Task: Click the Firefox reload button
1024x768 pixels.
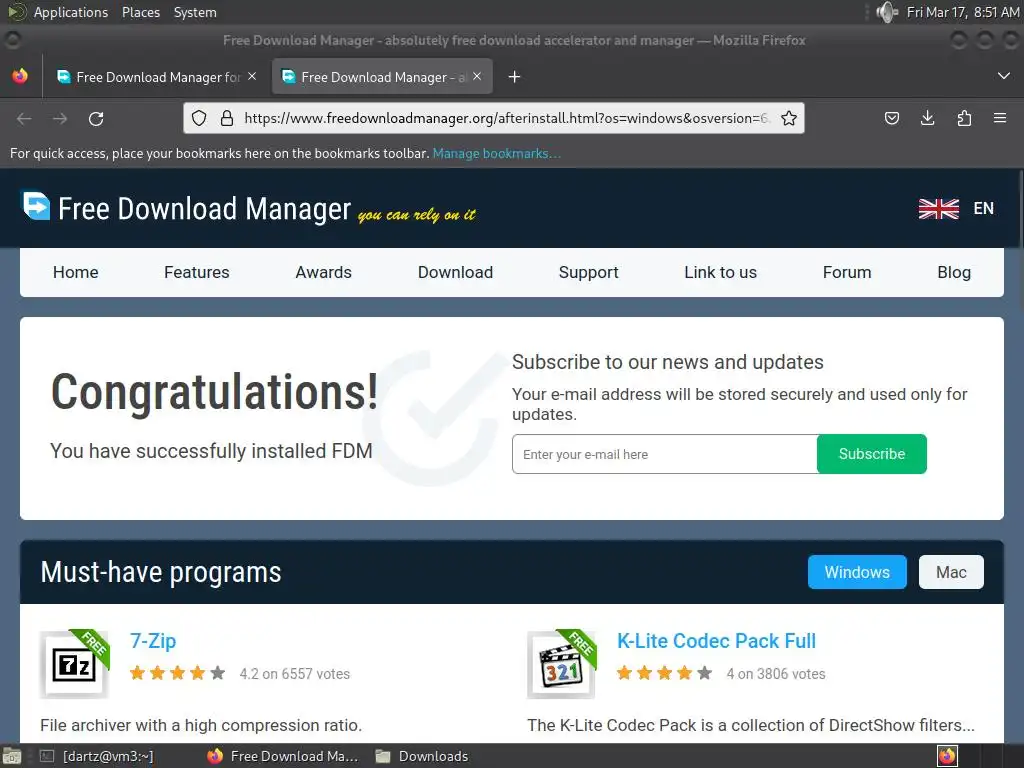Action: click(96, 119)
